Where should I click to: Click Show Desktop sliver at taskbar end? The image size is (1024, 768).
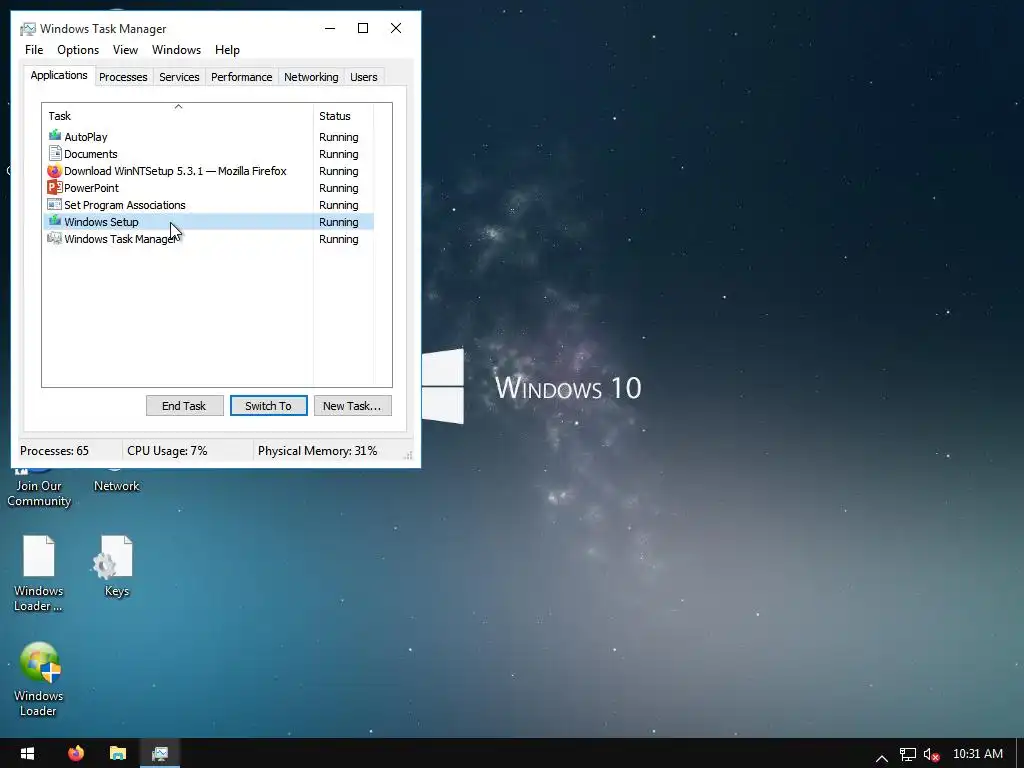[x=1020, y=754]
